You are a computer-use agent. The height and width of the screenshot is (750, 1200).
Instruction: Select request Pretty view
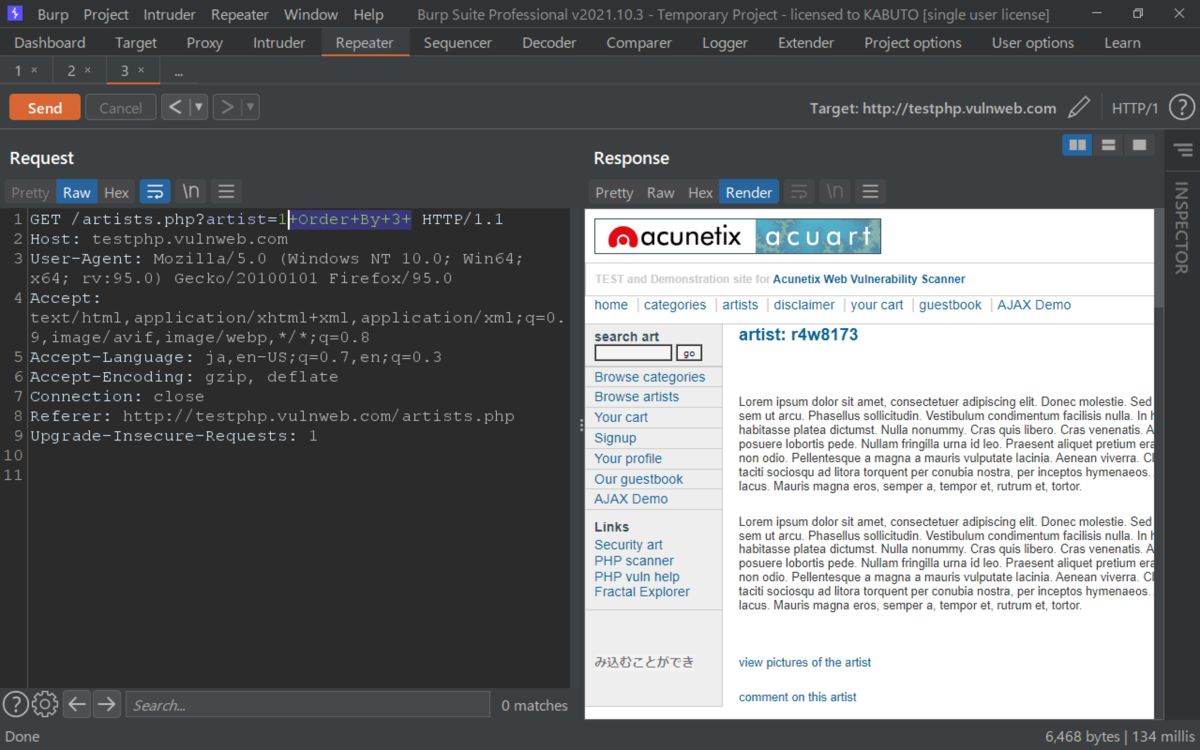point(30,192)
